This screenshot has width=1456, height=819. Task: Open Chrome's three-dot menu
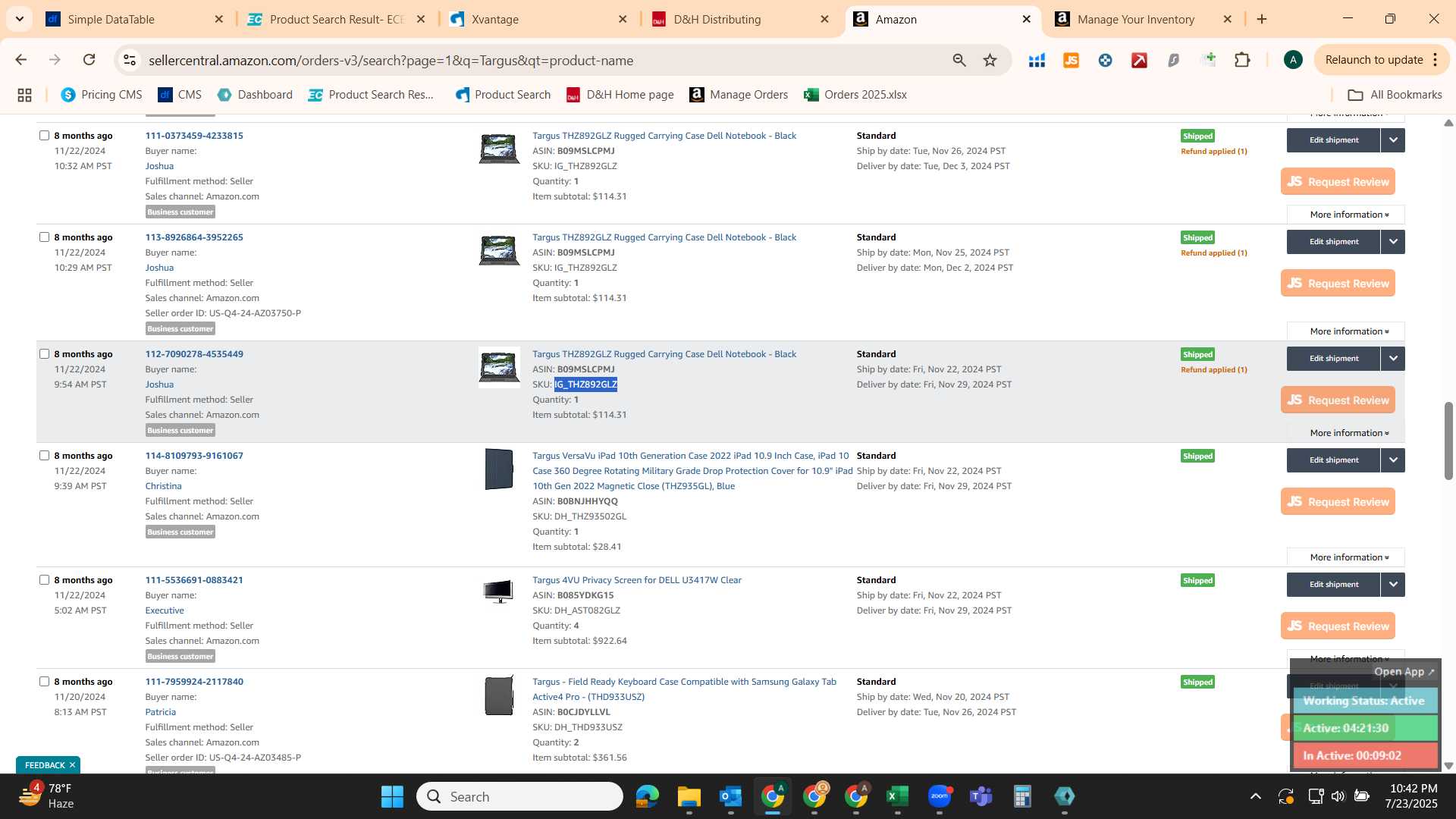tap(1436, 60)
